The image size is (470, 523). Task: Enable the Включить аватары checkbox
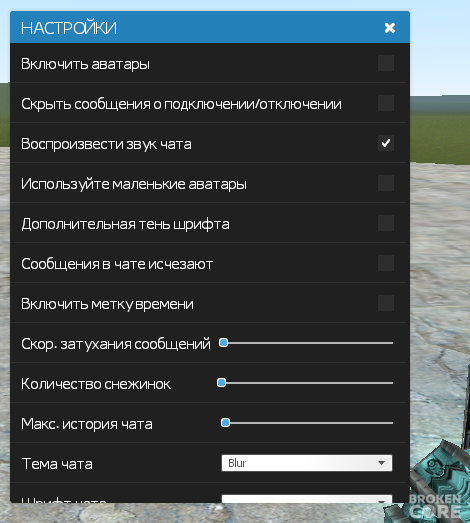coord(386,63)
